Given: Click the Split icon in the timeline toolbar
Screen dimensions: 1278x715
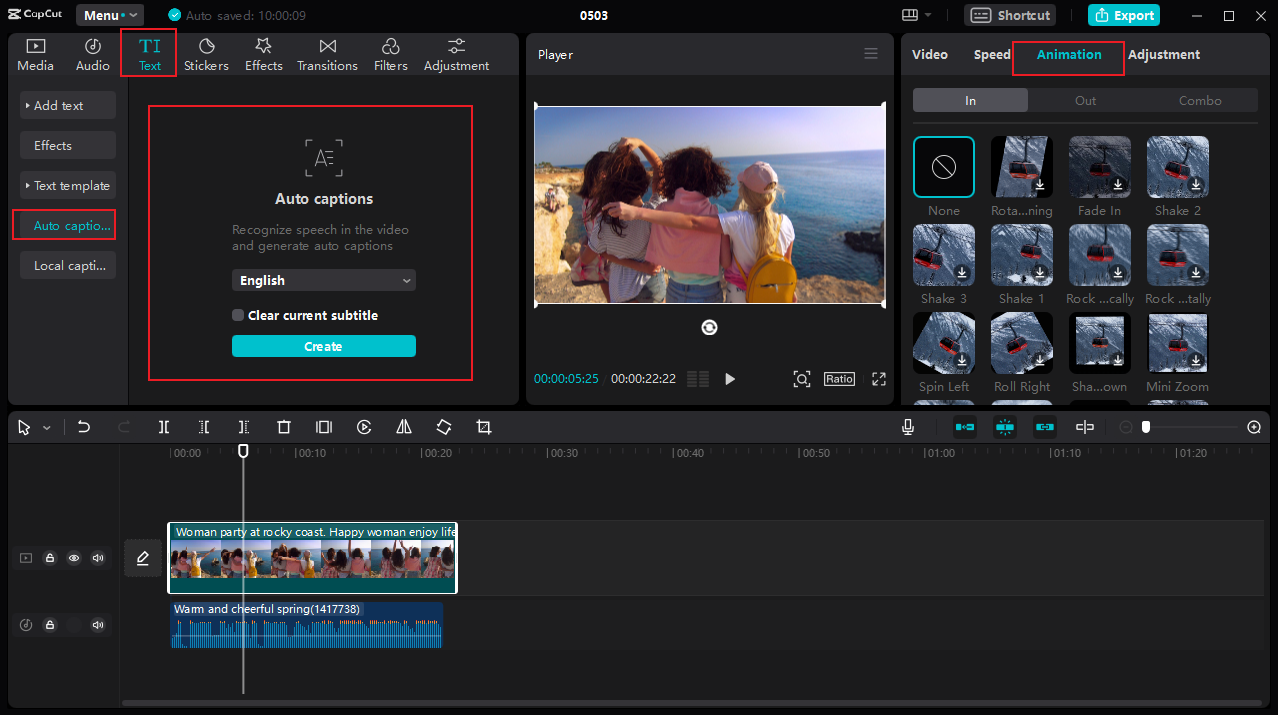Looking at the screenshot, I should pyautogui.click(x=164, y=427).
